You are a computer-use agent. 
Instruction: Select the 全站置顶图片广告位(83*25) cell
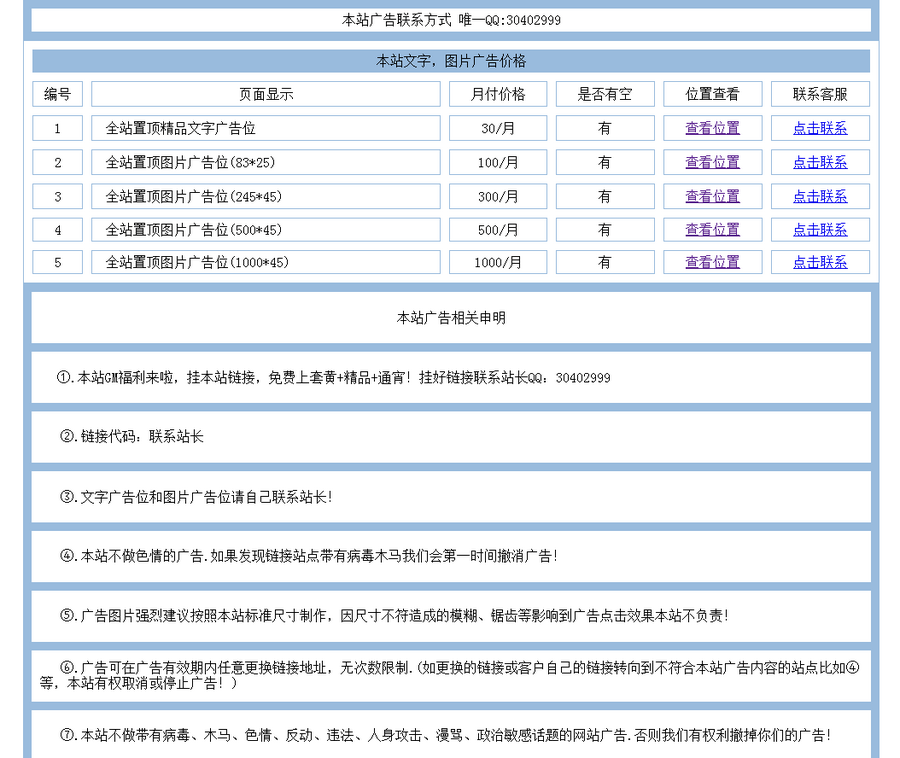[x=266, y=162]
